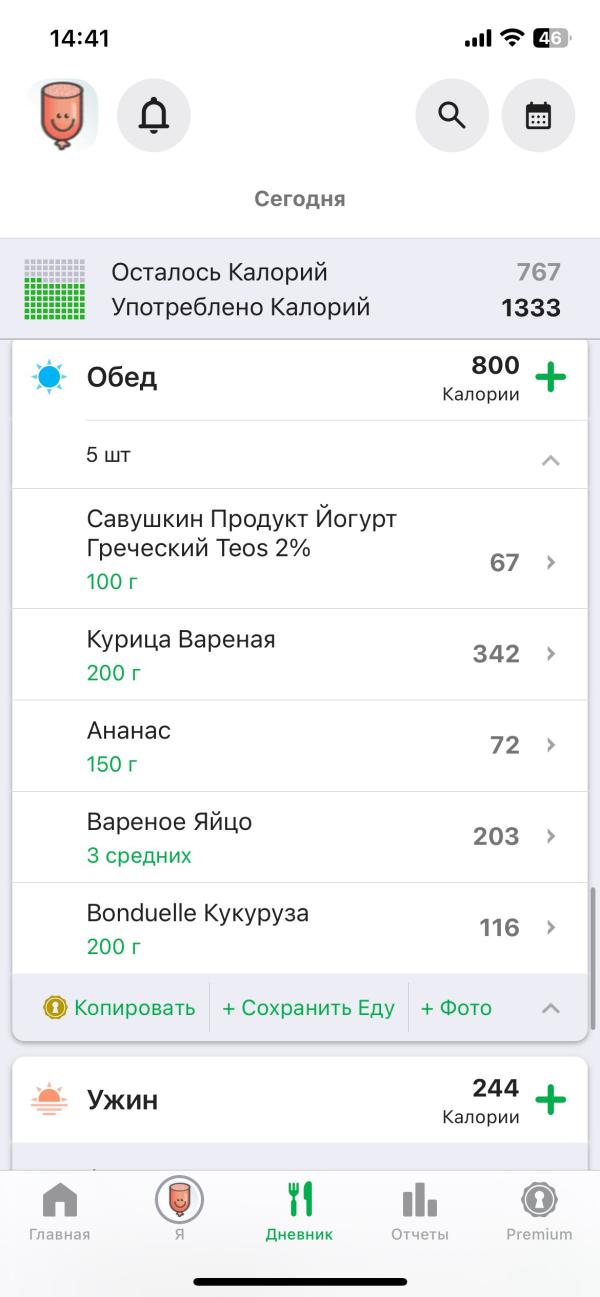Open Курица Вареная entry details

[x=300, y=654]
